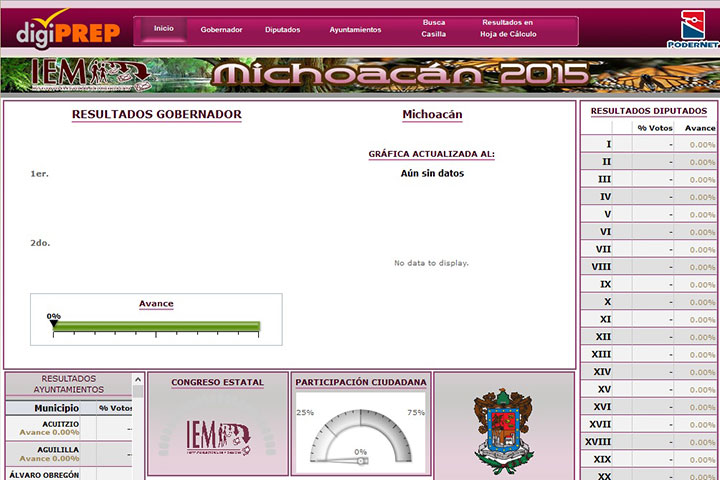
Task: Open the Inicio tab
Action: [x=163, y=29]
